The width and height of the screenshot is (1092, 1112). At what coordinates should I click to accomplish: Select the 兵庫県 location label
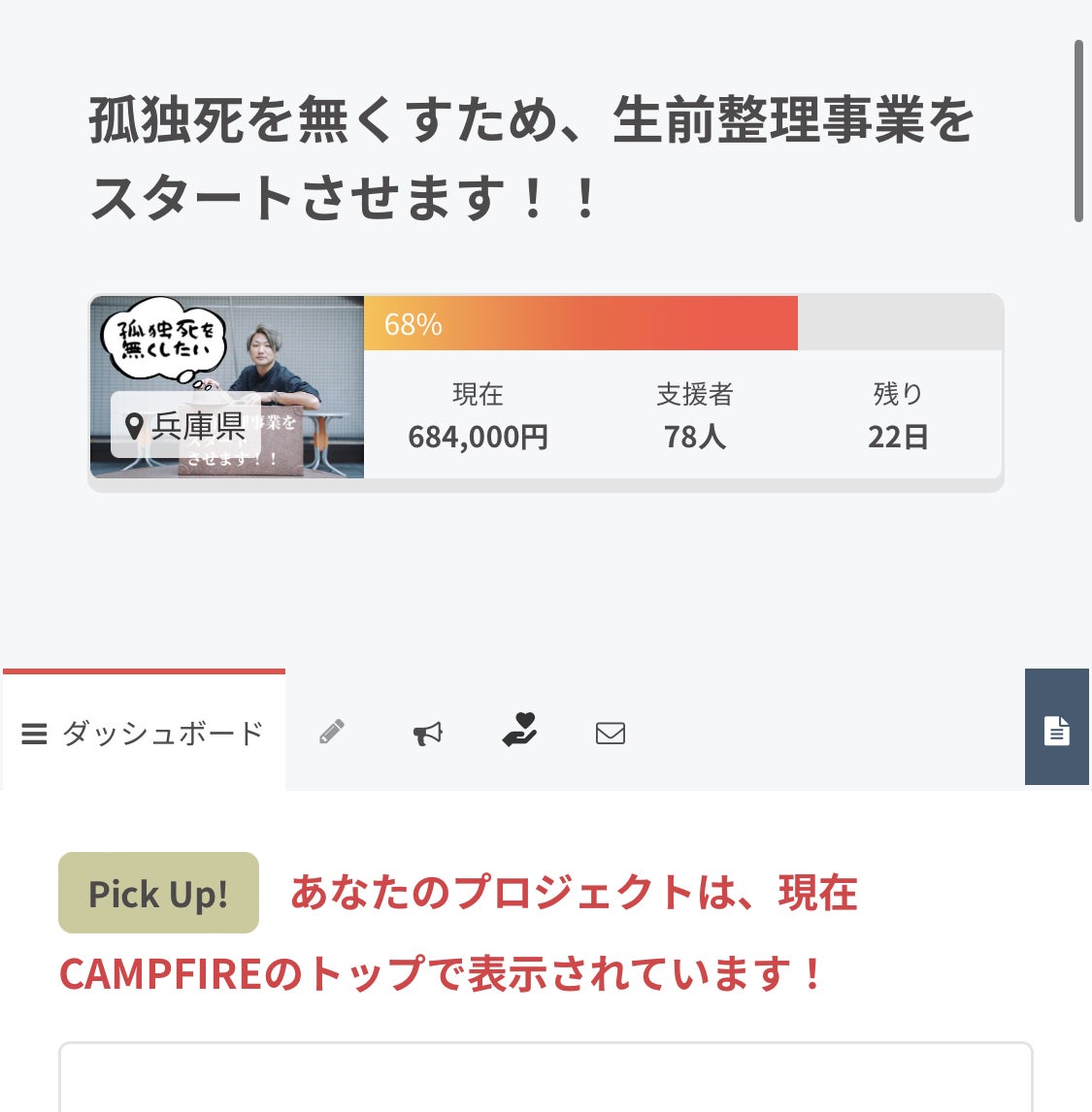click(x=198, y=425)
